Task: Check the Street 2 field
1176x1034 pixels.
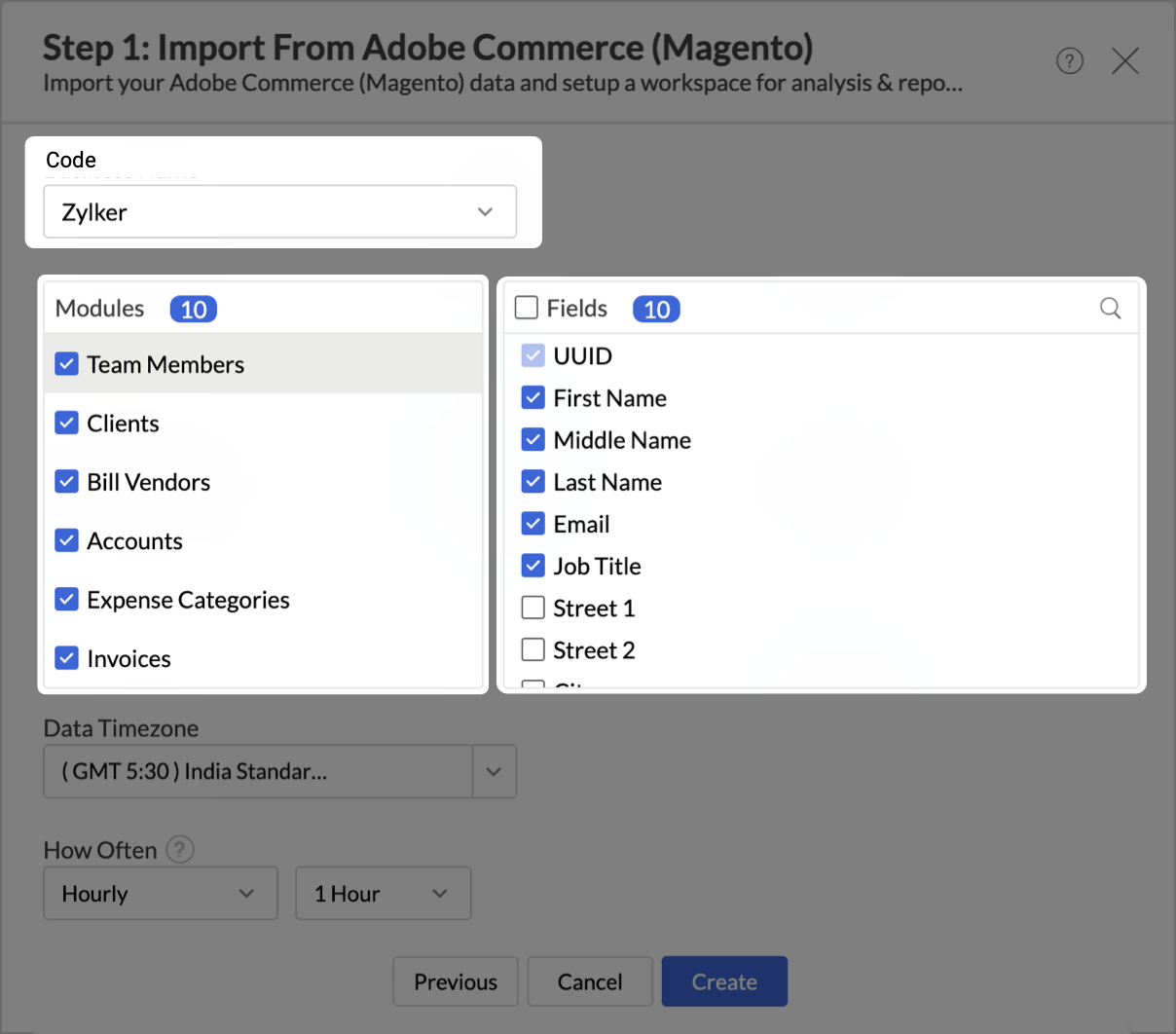Action: tap(533, 649)
